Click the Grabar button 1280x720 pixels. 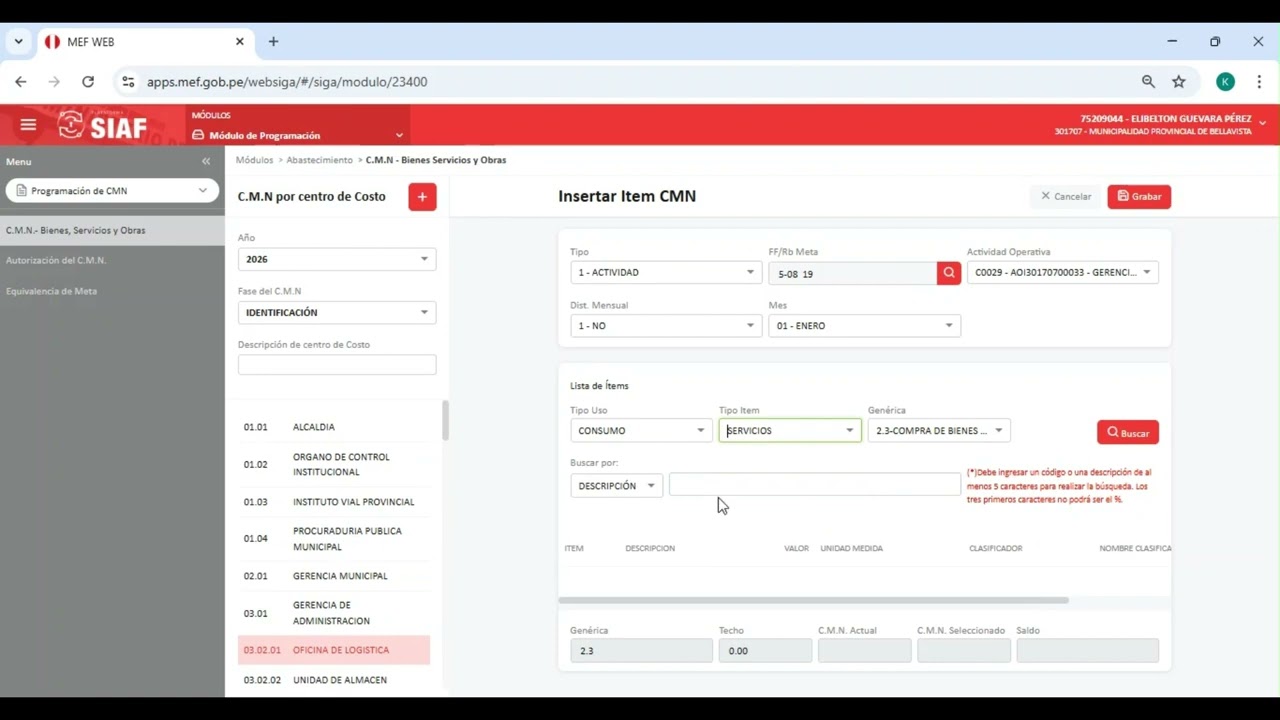[x=1139, y=197]
